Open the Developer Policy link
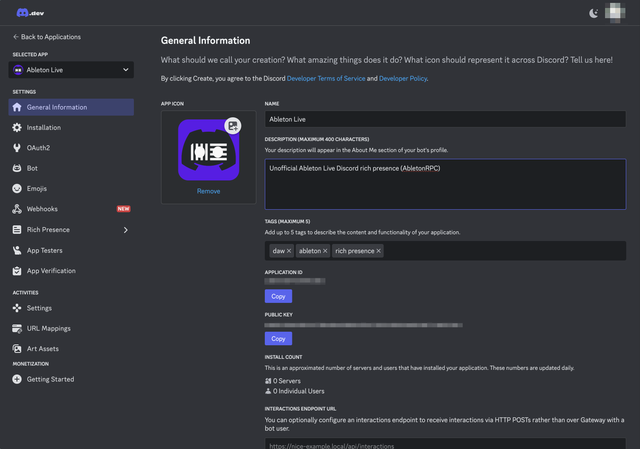The height and width of the screenshot is (449, 640). pos(403,78)
